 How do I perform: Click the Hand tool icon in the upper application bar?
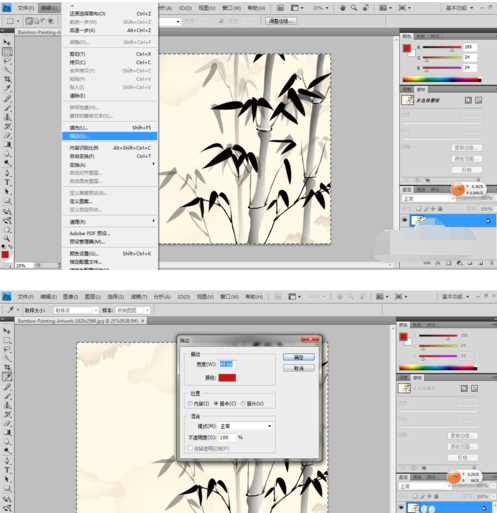(342, 8)
